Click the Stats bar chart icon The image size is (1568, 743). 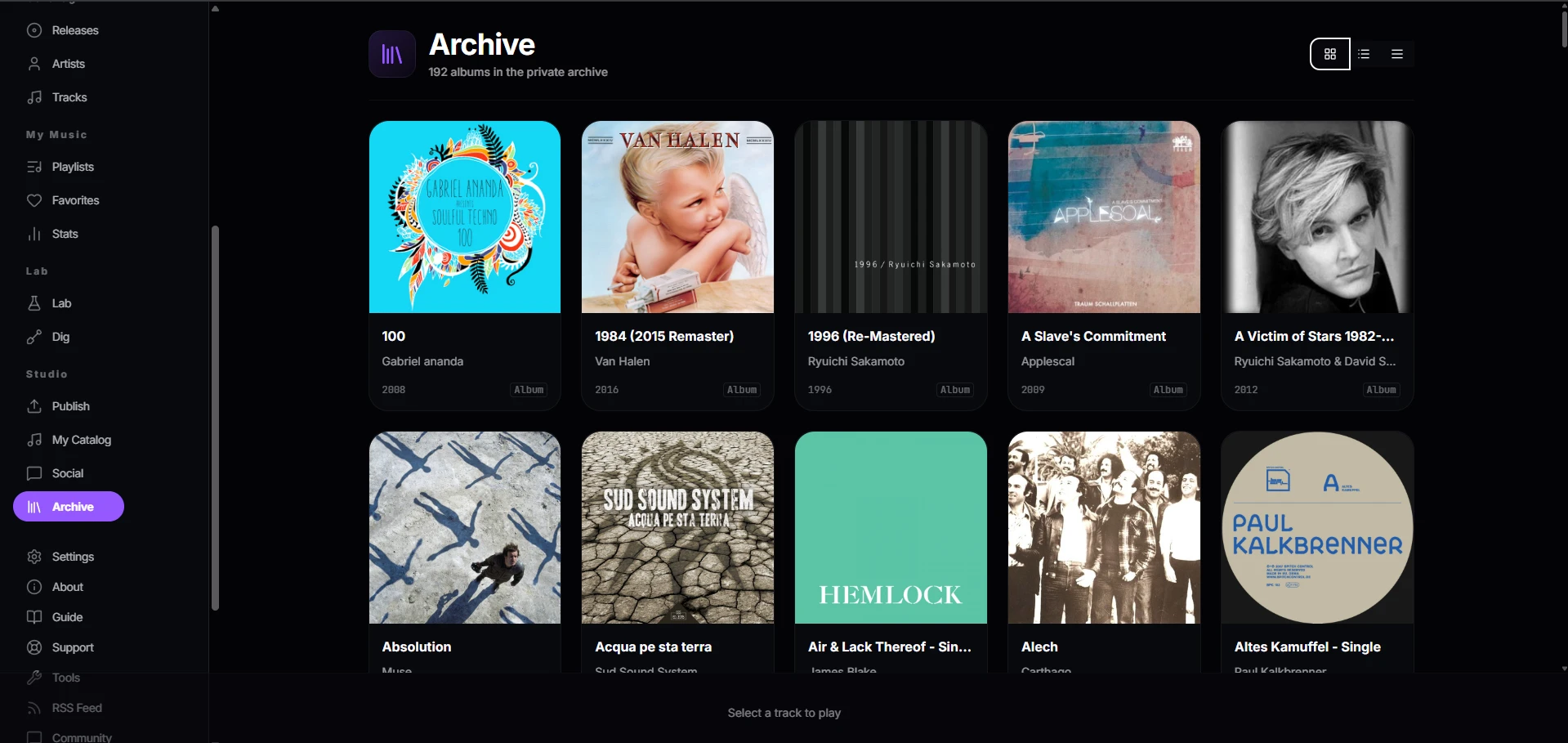pyautogui.click(x=34, y=234)
